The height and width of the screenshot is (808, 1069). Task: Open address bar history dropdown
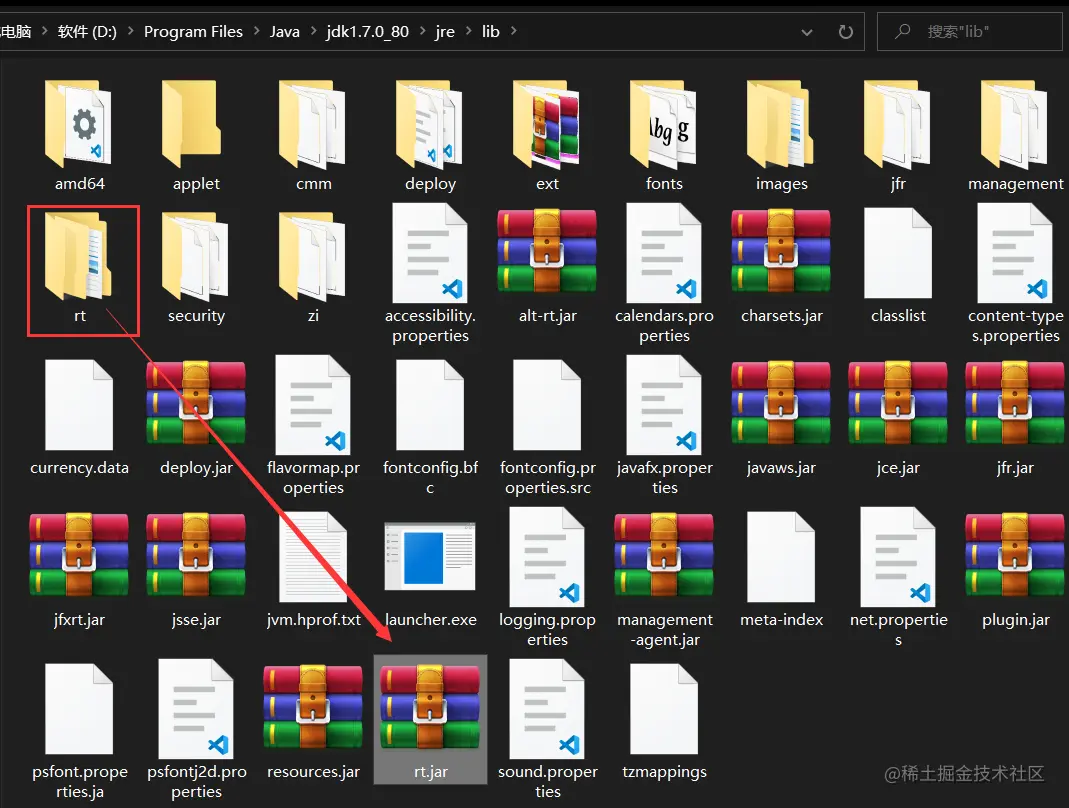807,32
